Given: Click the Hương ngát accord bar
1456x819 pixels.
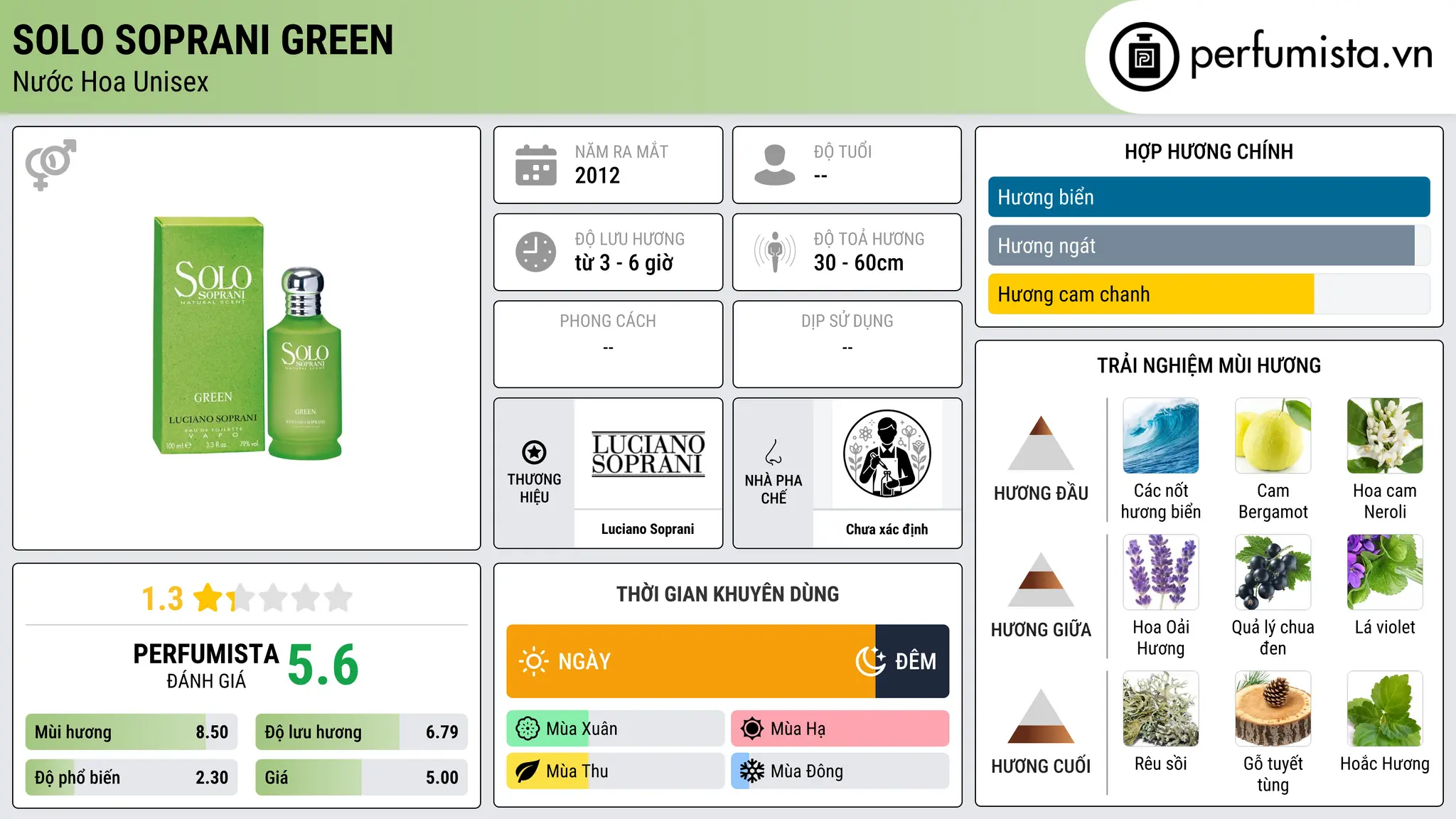Looking at the screenshot, I should pyautogui.click(x=1209, y=245).
